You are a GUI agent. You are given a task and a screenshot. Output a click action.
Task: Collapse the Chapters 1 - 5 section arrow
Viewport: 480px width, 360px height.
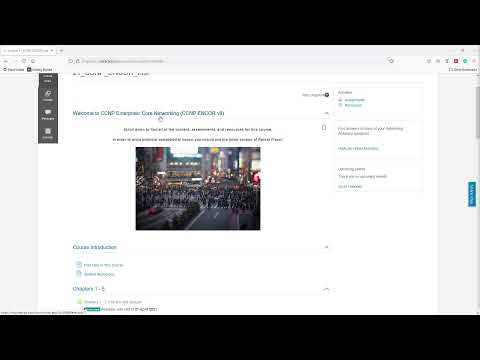326,289
